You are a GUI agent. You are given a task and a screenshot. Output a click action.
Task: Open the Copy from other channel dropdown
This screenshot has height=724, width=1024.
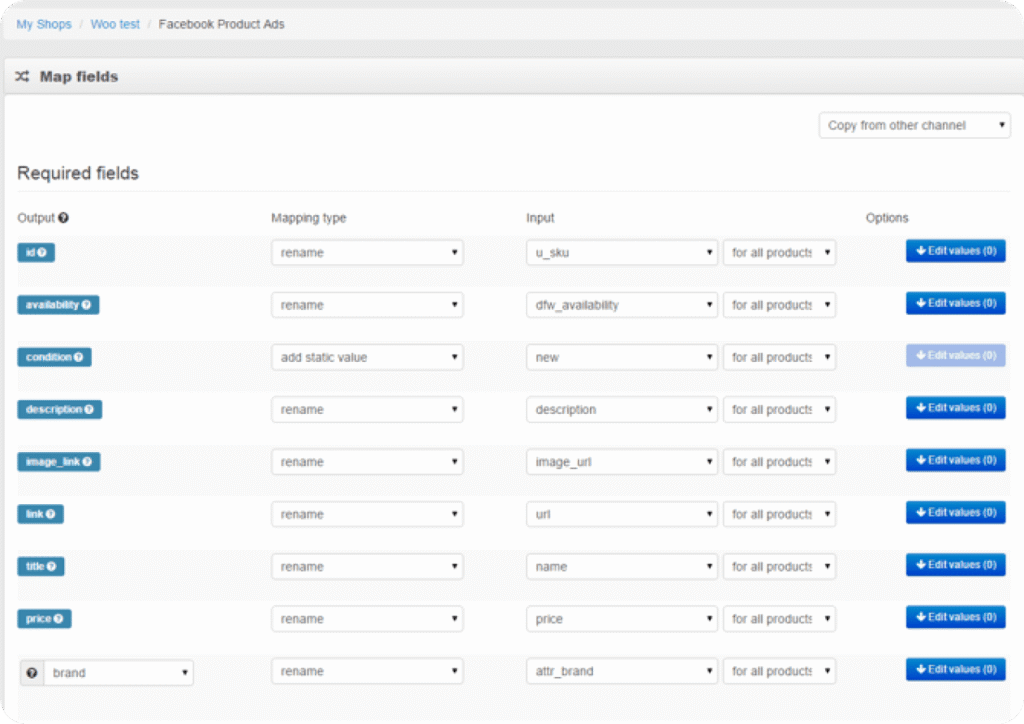pyautogui.click(x=914, y=126)
